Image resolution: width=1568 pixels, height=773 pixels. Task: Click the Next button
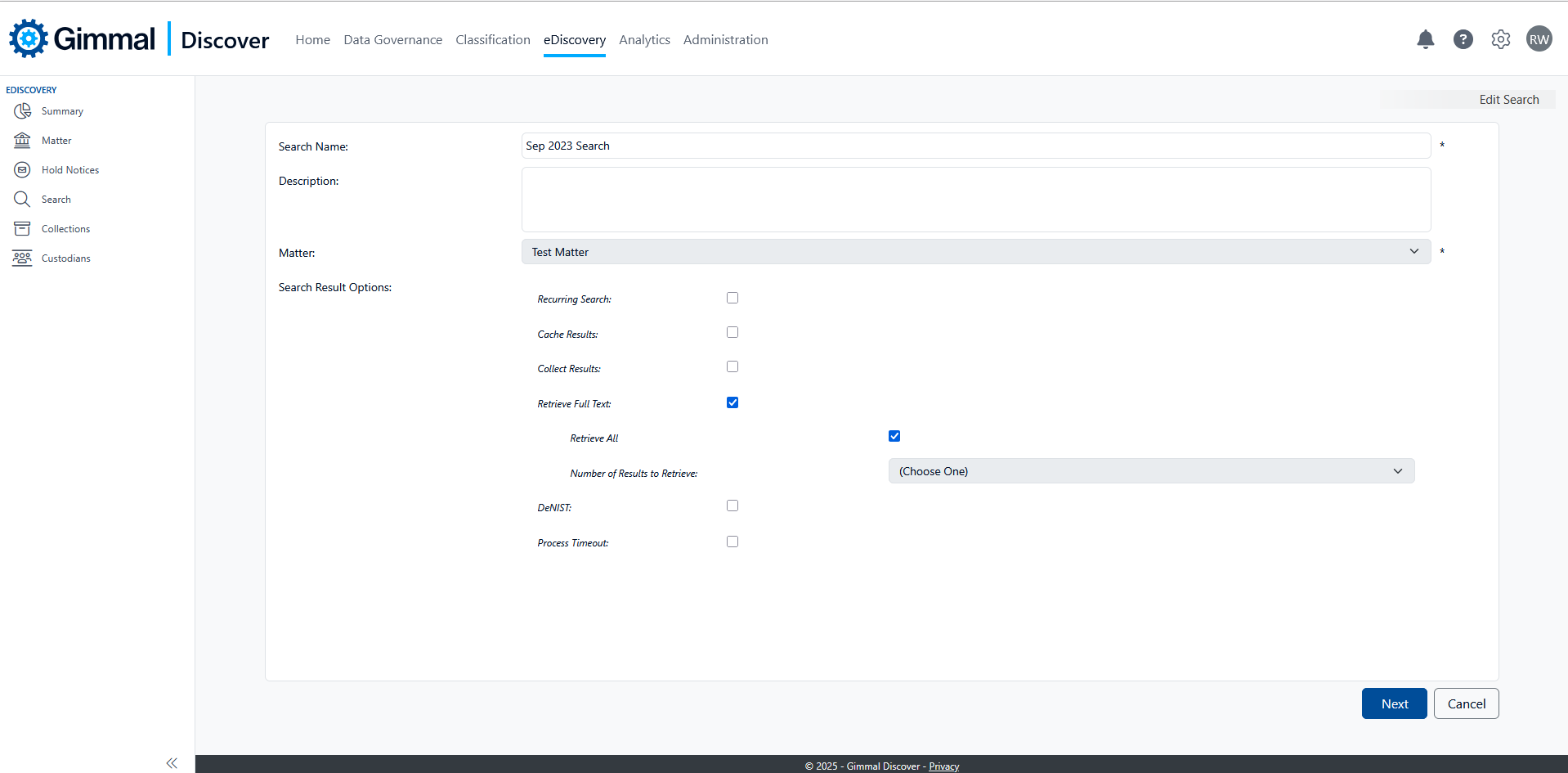coord(1394,703)
